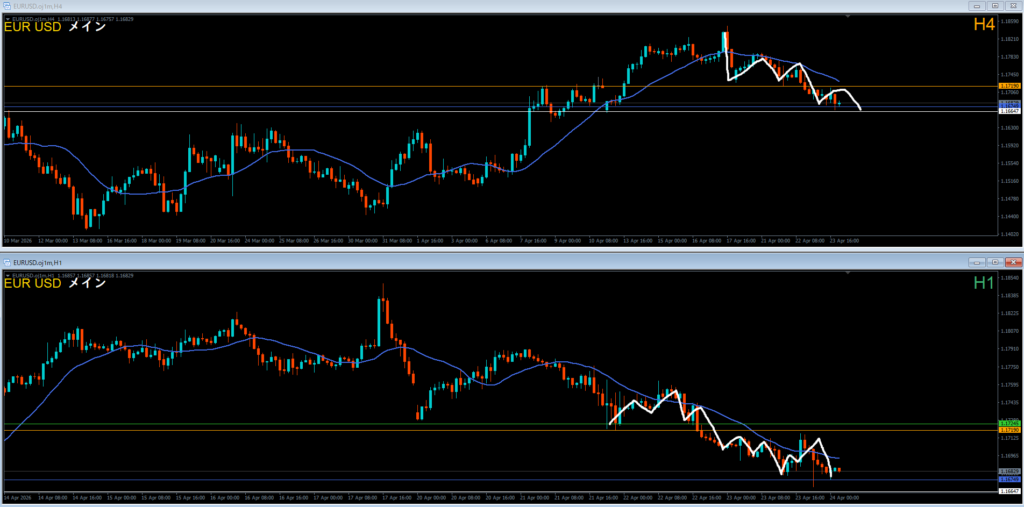Image resolution: width=1024 pixels, height=507 pixels.
Task: Click the green H1 timeframe label
Action: pos(983,283)
